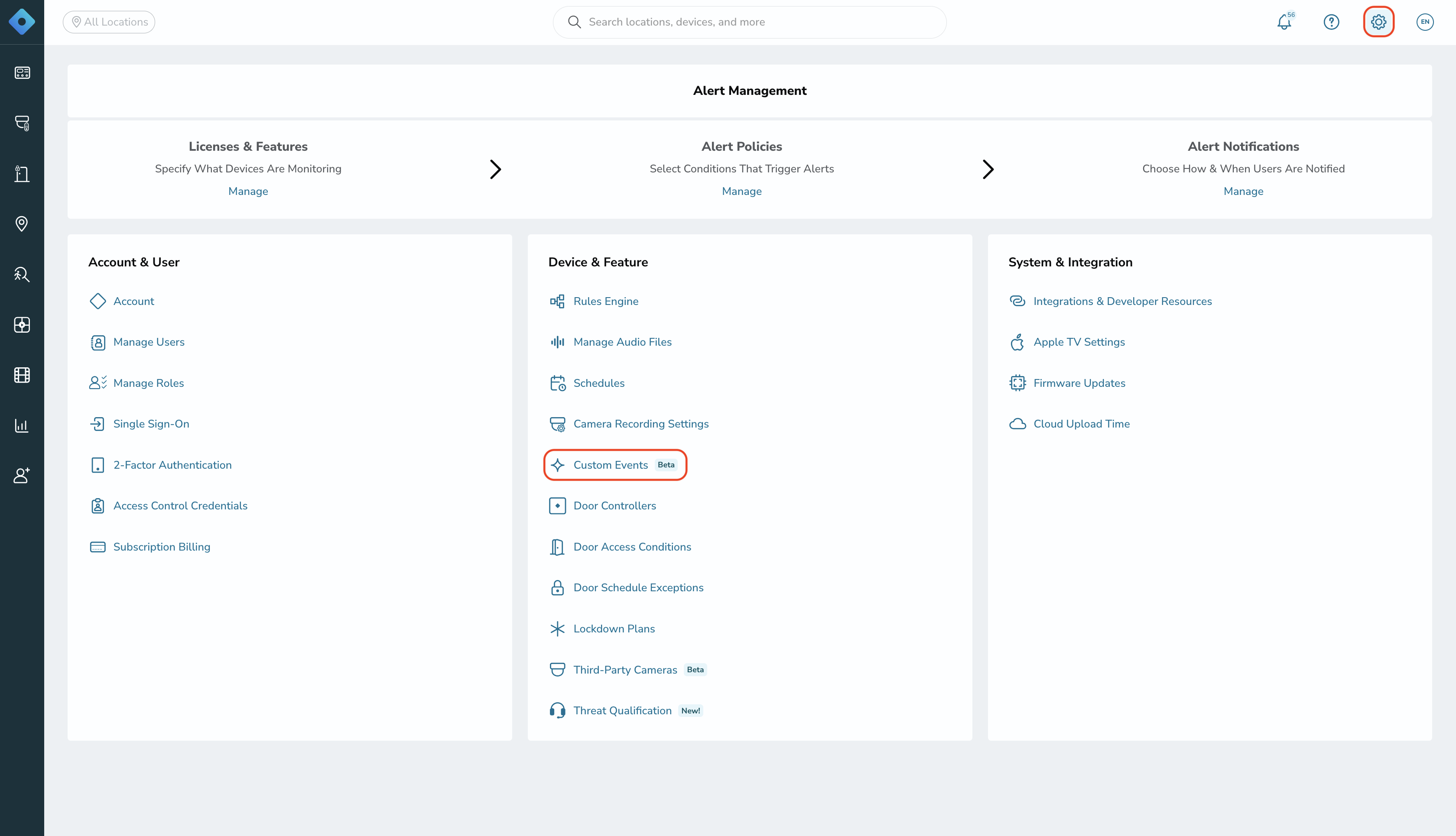Open the All Locations filter
The width and height of the screenshot is (1456, 836).
(x=109, y=22)
